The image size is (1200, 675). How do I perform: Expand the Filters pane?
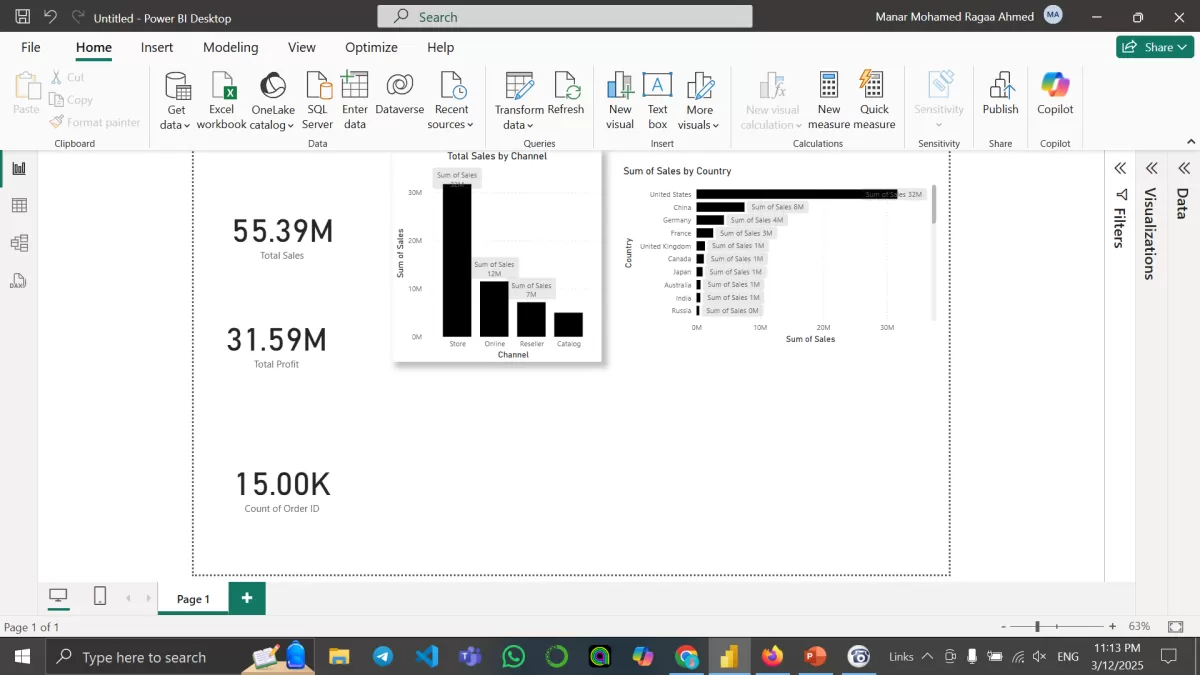coord(1121,169)
